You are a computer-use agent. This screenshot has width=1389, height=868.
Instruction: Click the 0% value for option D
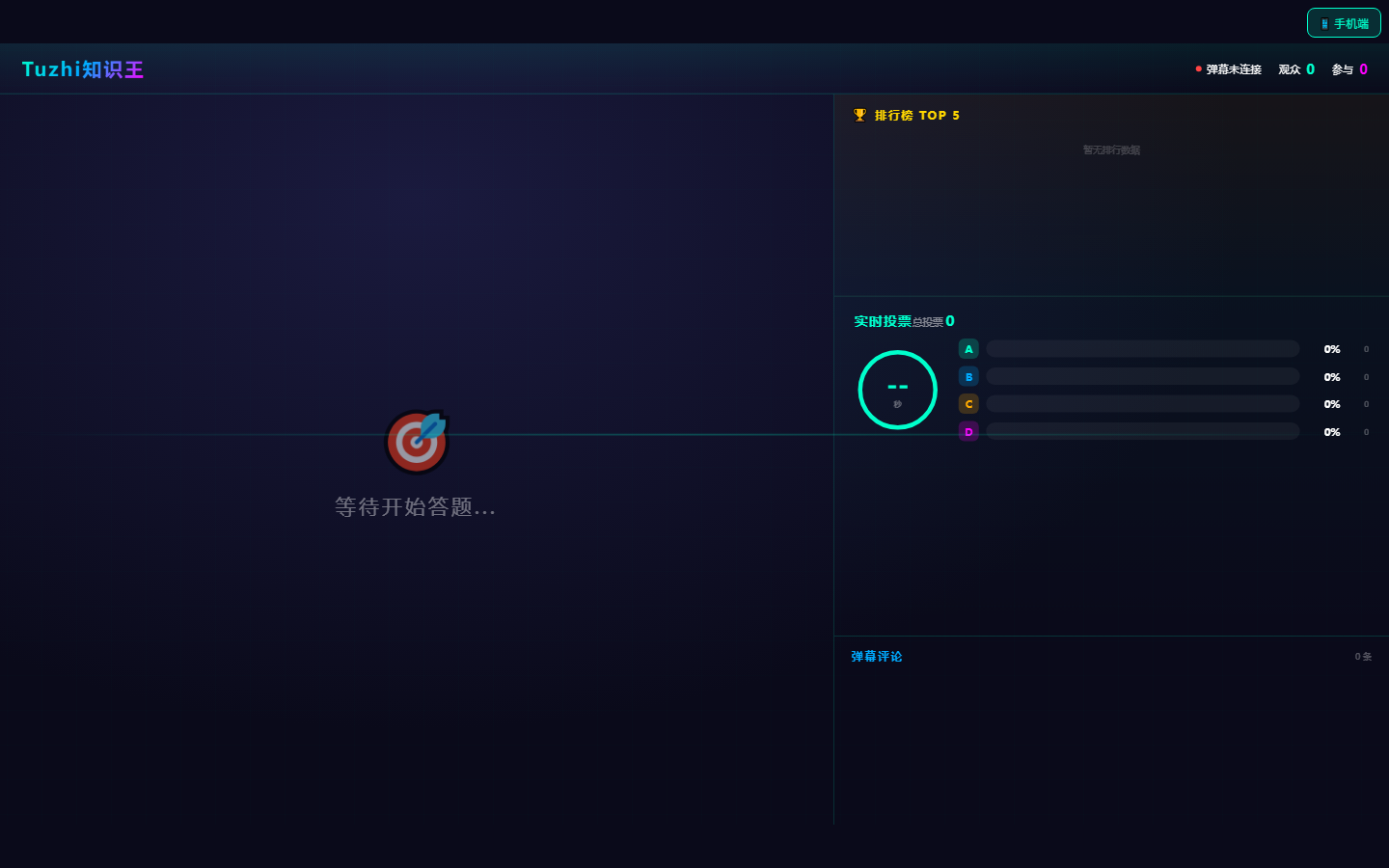(x=1332, y=432)
